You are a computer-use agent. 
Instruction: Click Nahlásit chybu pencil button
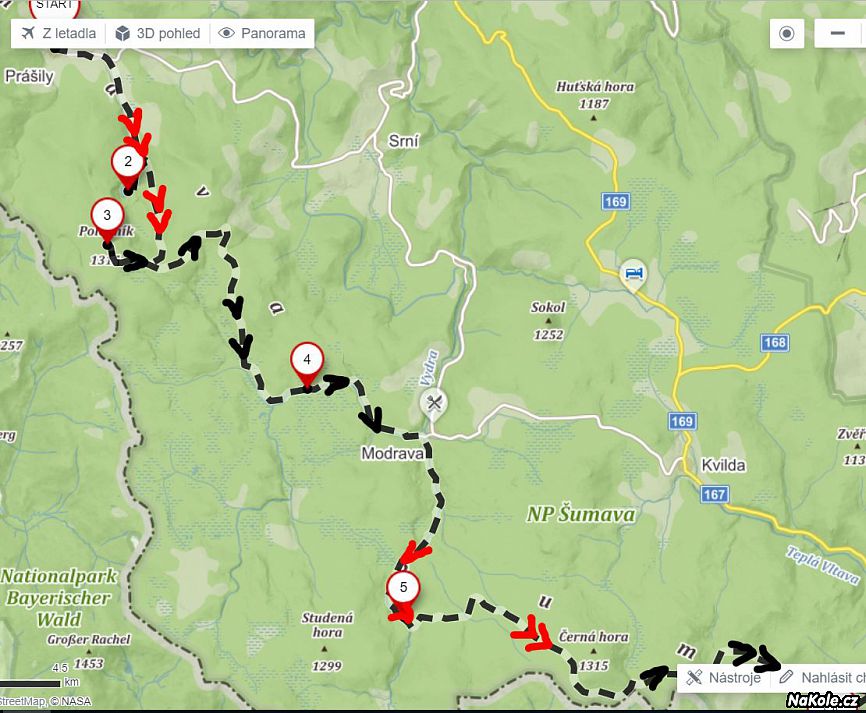(820, 678)
